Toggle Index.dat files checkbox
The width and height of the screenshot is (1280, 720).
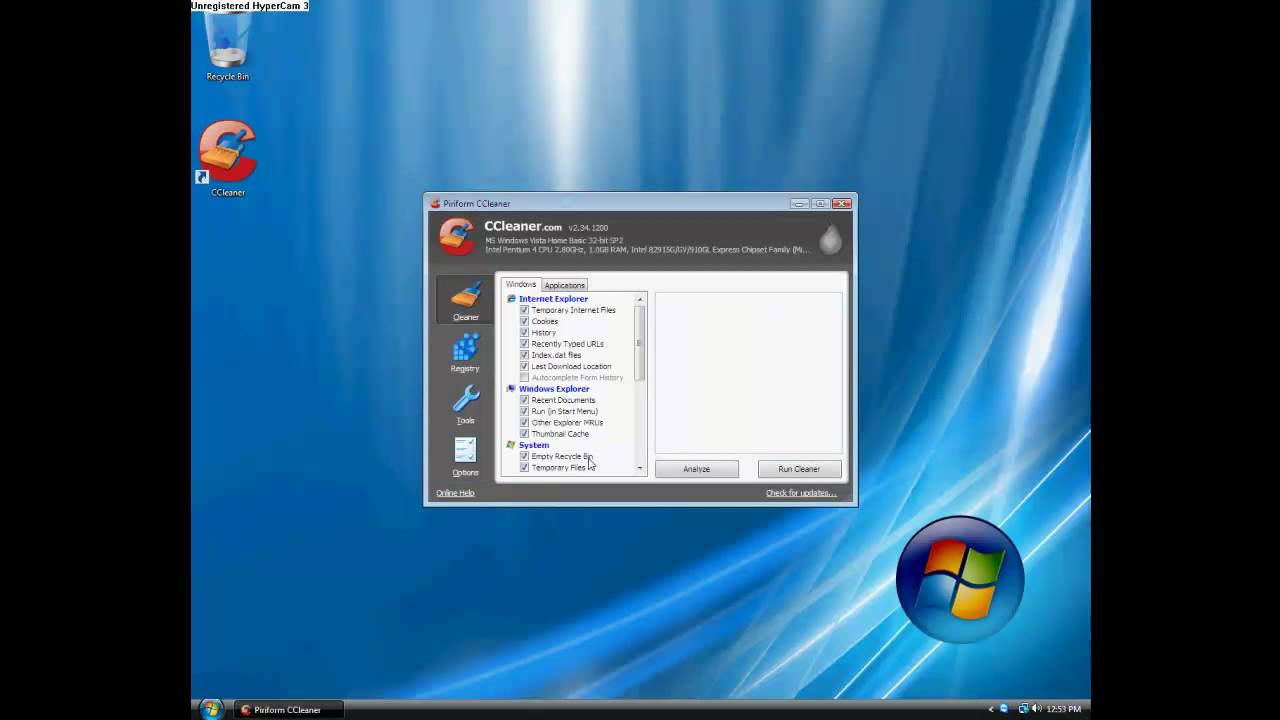click(x=524, y=355)
